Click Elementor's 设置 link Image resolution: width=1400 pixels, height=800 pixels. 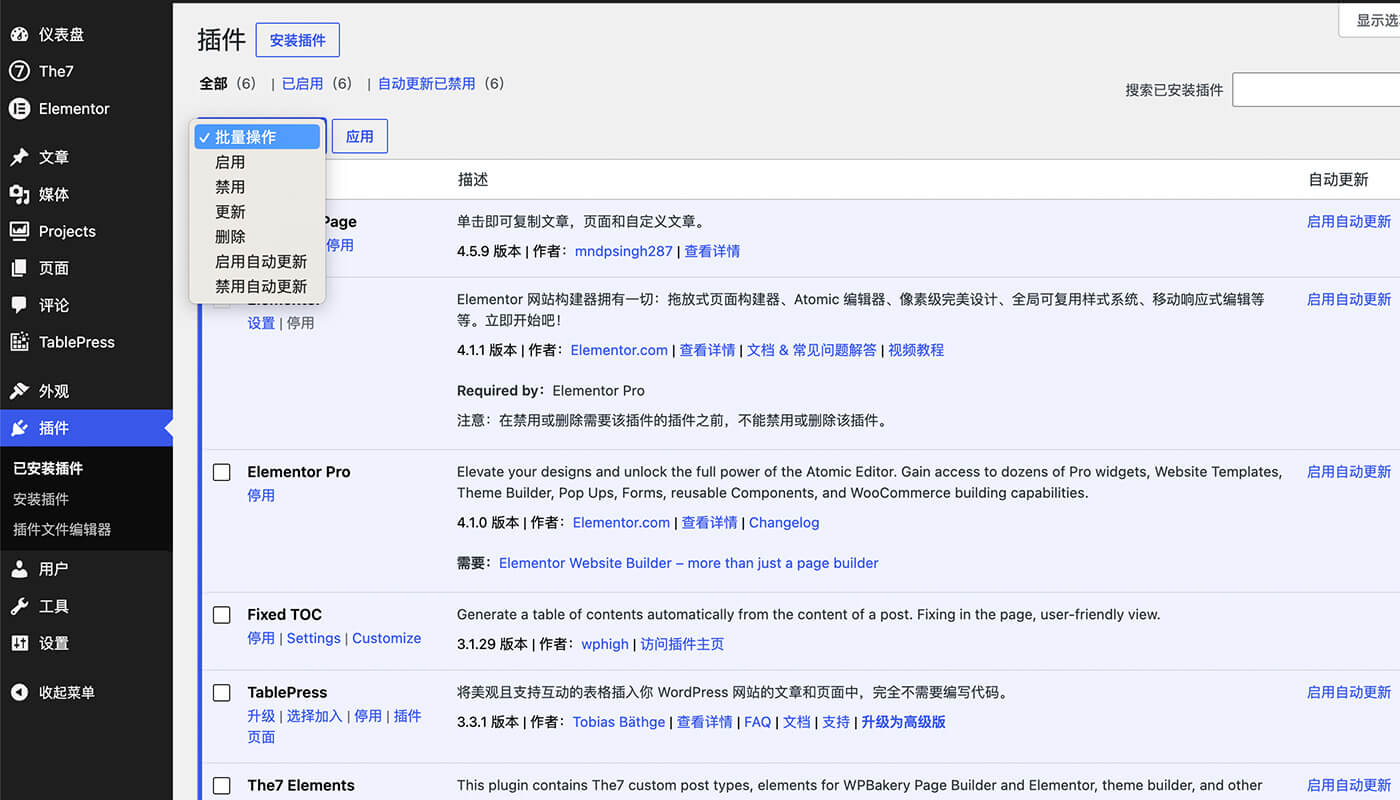pos(261,324)
